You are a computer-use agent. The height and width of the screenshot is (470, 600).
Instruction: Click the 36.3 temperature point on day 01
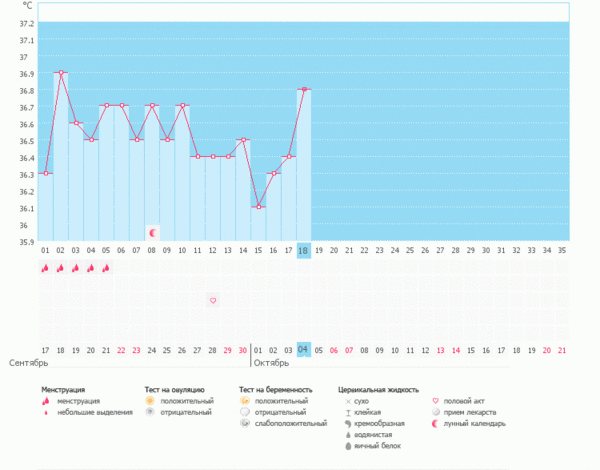(46, 173)
